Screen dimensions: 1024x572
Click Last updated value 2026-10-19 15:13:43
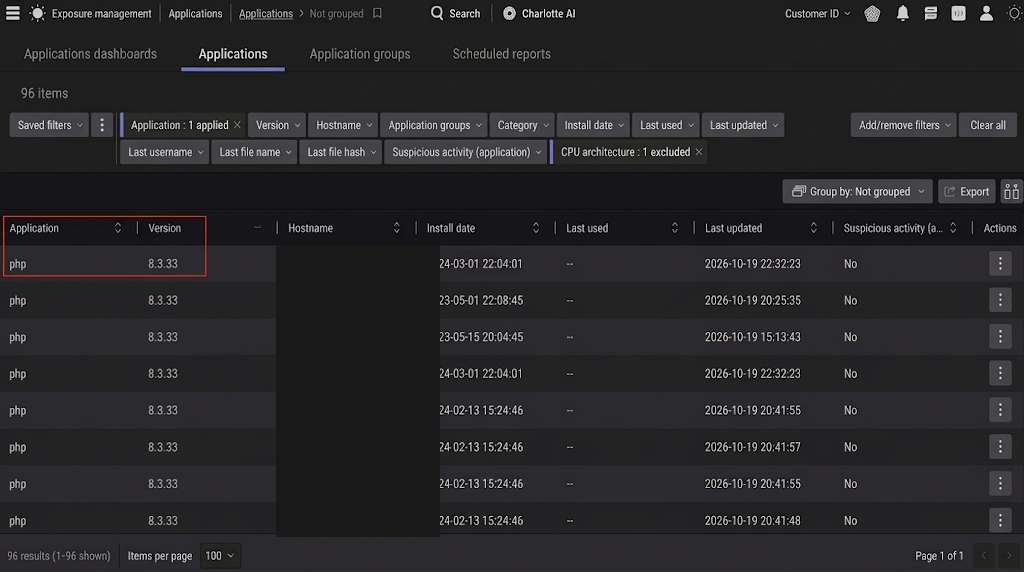coord(752,337)
